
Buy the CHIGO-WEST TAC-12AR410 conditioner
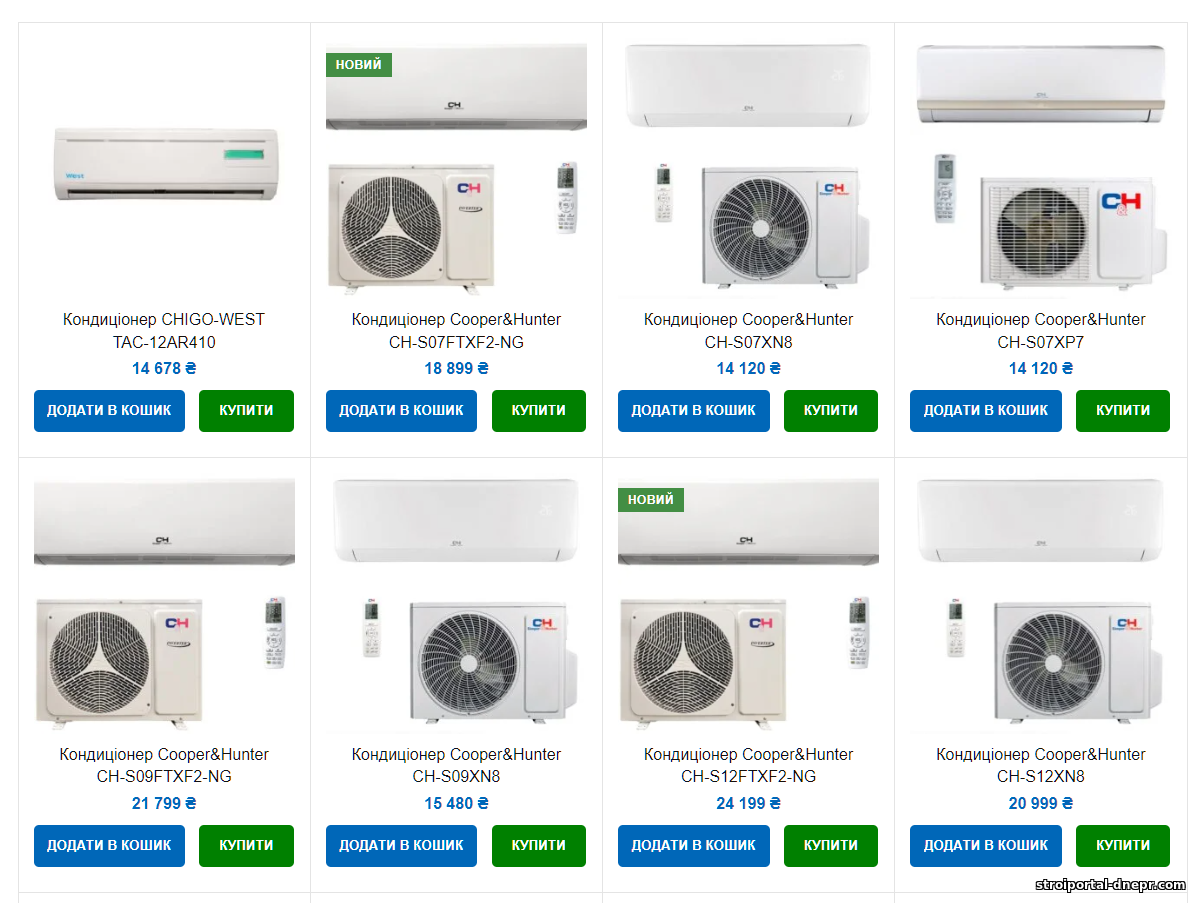pyautogui.click(x=246, y=411)
